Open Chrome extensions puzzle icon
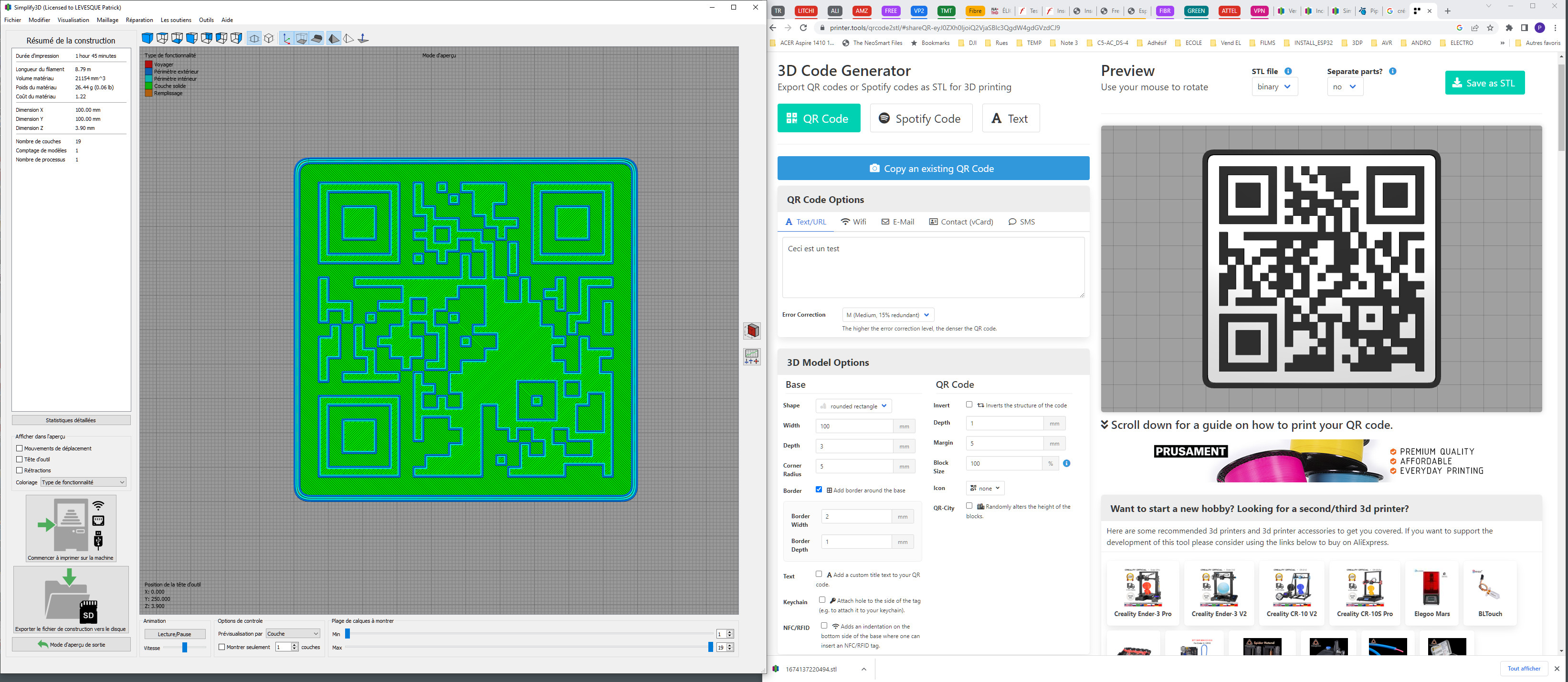This screenshot has width=1568, height=682. (x=1509, y=27)
